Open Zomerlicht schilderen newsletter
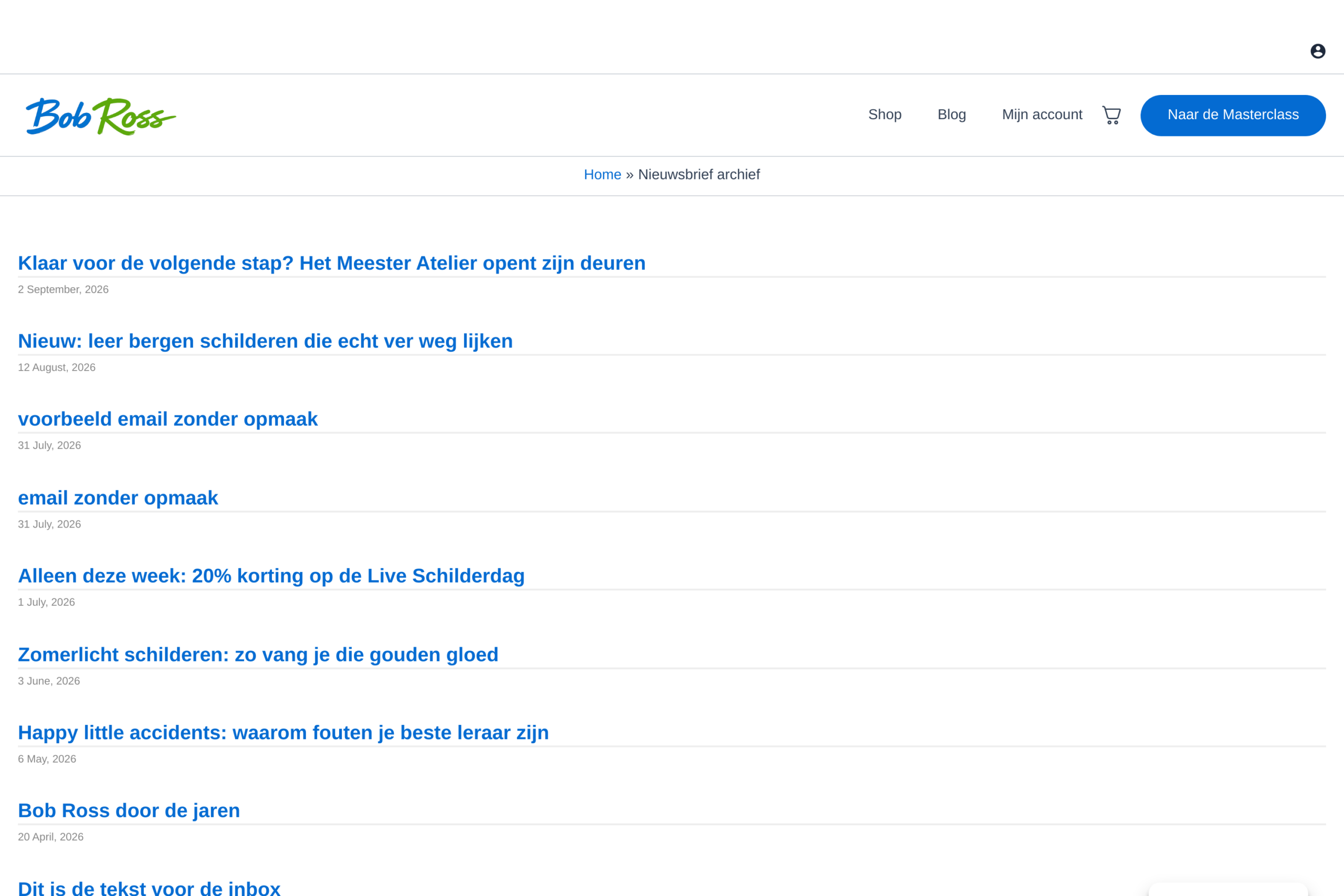Viewport: 1344px width, 896px height. (x=258, y=655)
